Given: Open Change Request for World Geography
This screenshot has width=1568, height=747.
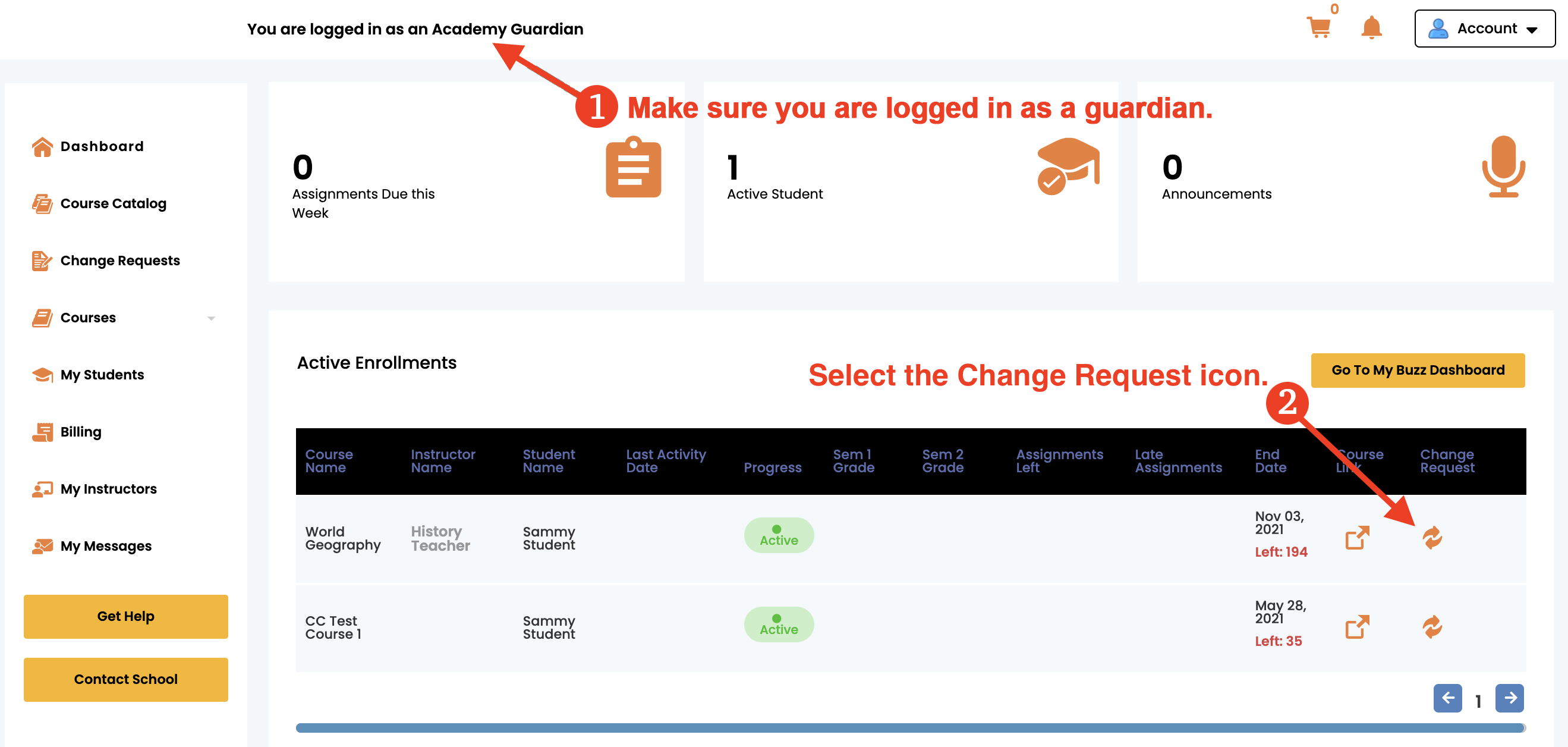Looking at the screenshot, I should [1432, 538].
